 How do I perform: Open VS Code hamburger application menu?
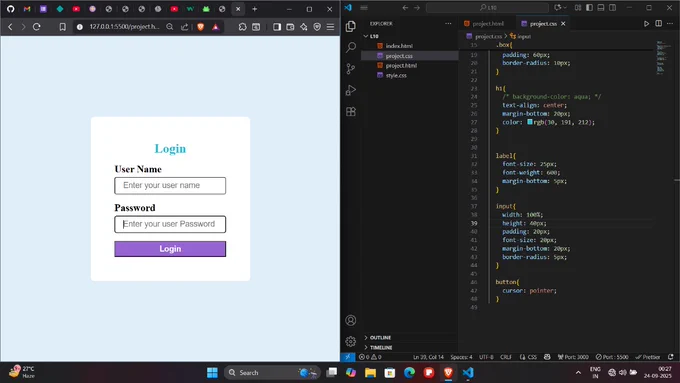[364, 7]
